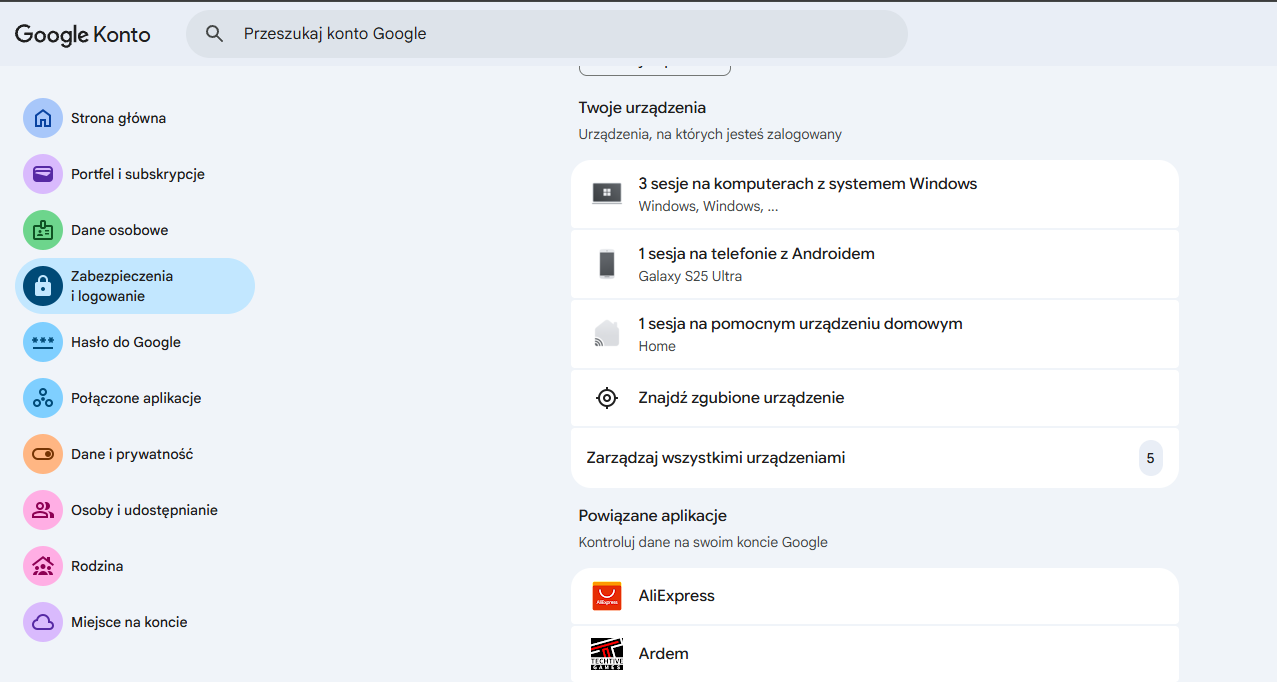Open 1 sesja na pomocnym urządzeniu domowym
Screen dimensions: 1277x682
point(875,334)
